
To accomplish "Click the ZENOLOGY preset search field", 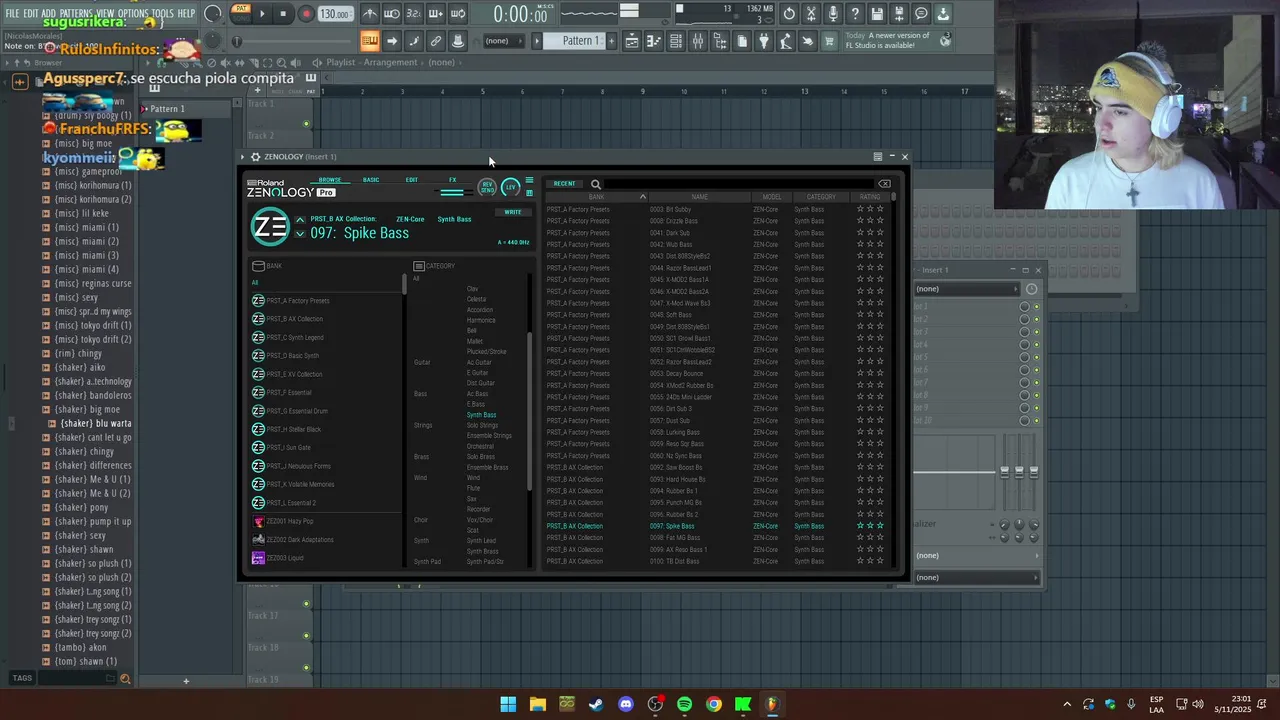I will (x=740, y=184).
